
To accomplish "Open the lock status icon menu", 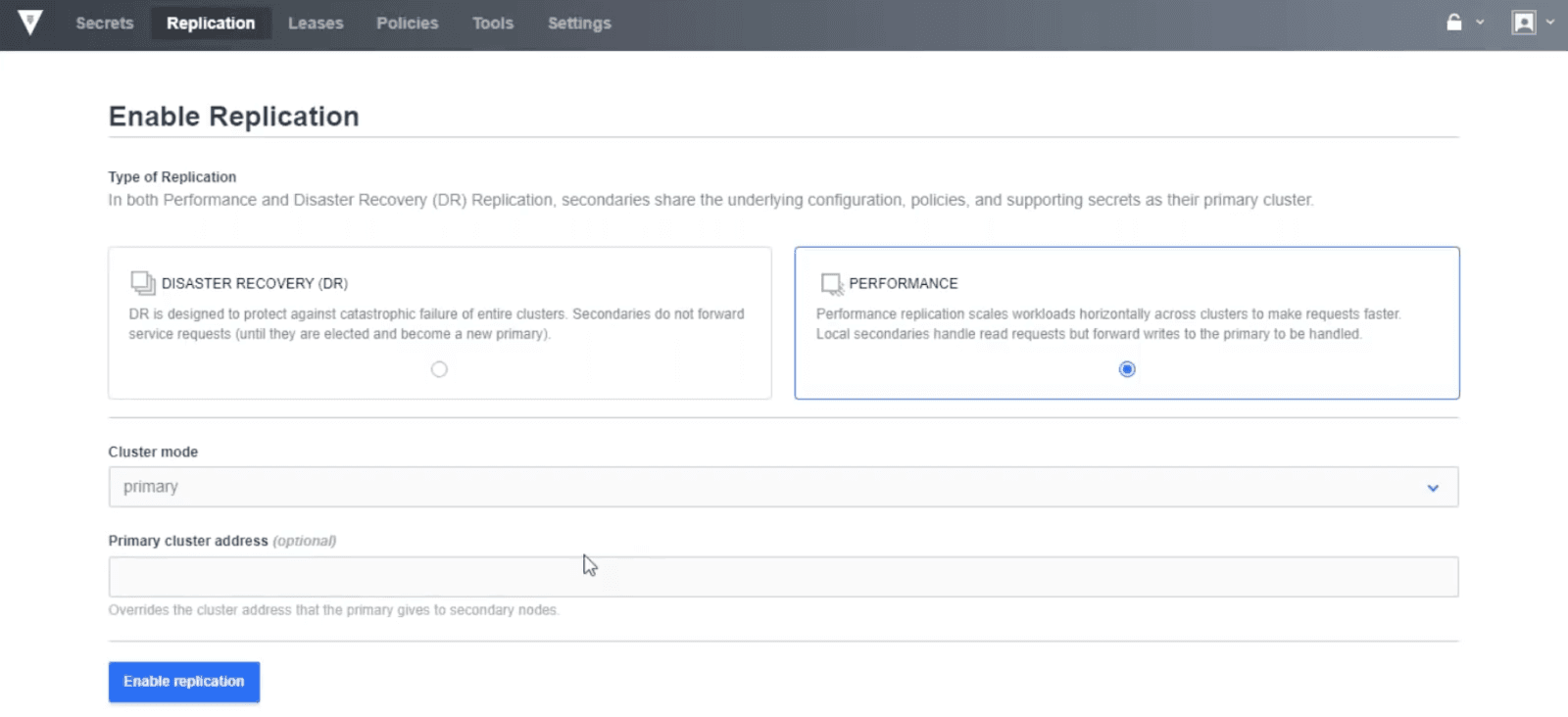I will tap(1454, 23).
